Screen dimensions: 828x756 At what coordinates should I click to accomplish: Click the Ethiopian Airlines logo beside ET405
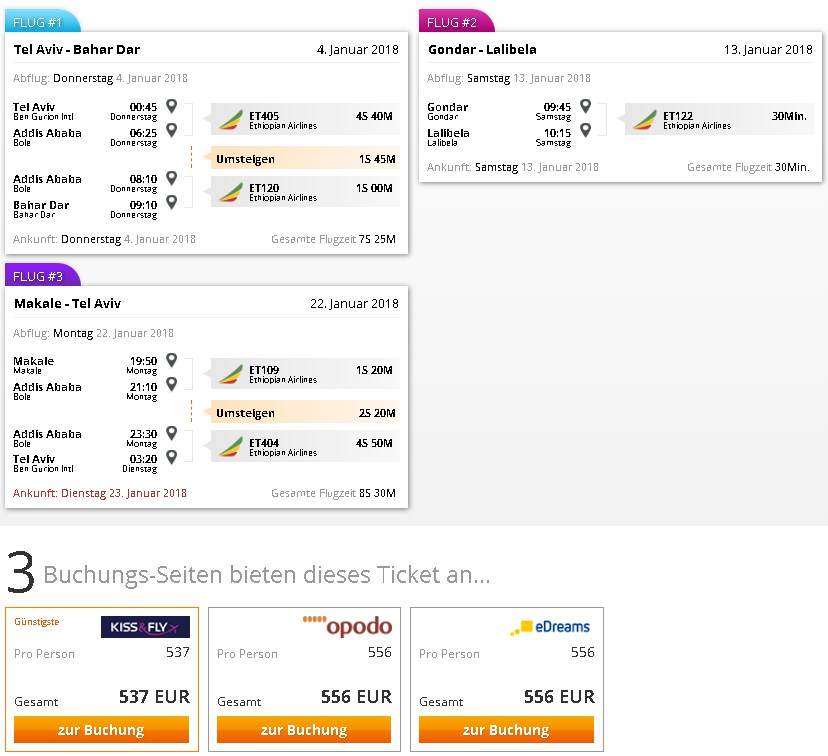point(231,120)
